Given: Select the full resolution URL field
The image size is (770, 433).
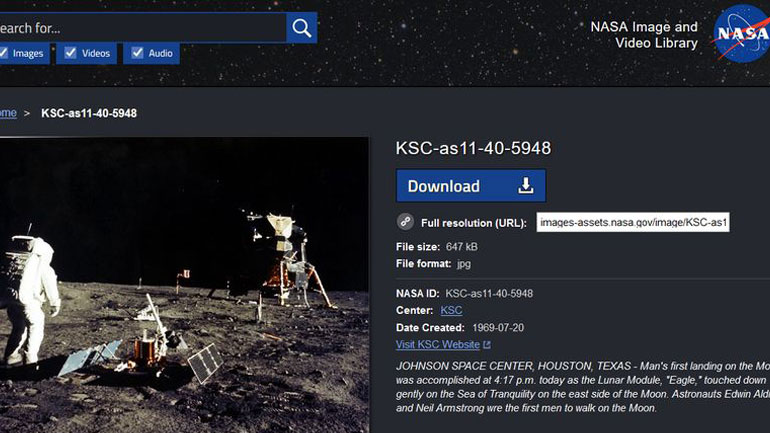Looking at the screenshot, I should tap(632, 222).
